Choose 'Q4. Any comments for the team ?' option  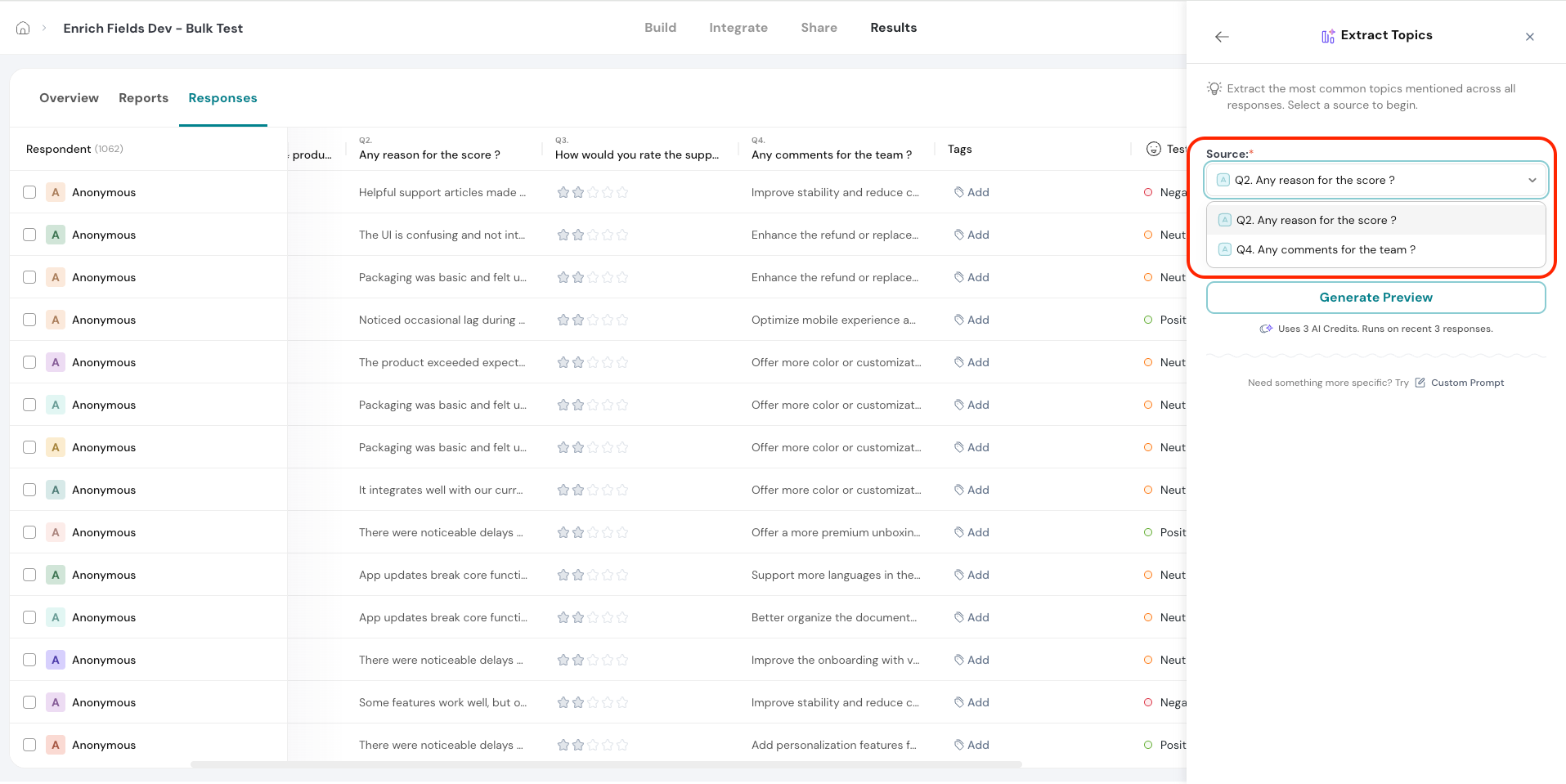(x=1325, y=250)
